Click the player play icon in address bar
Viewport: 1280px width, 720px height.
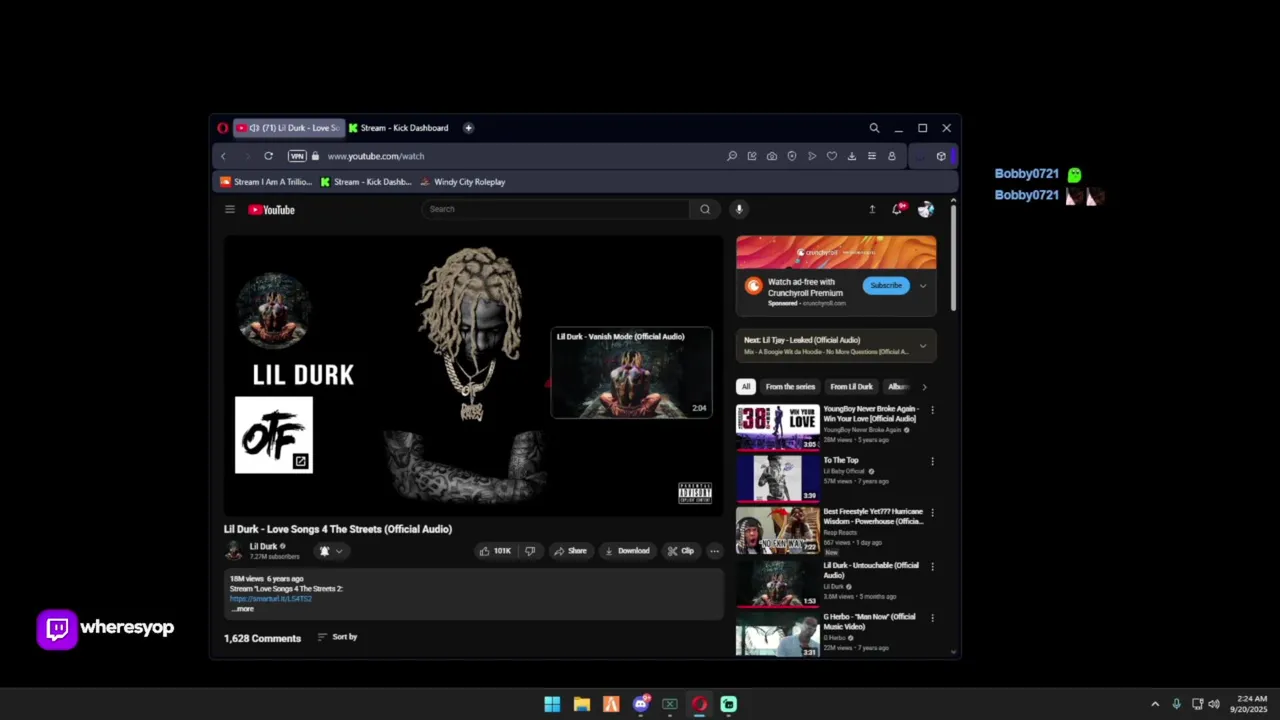pos(812,156)
